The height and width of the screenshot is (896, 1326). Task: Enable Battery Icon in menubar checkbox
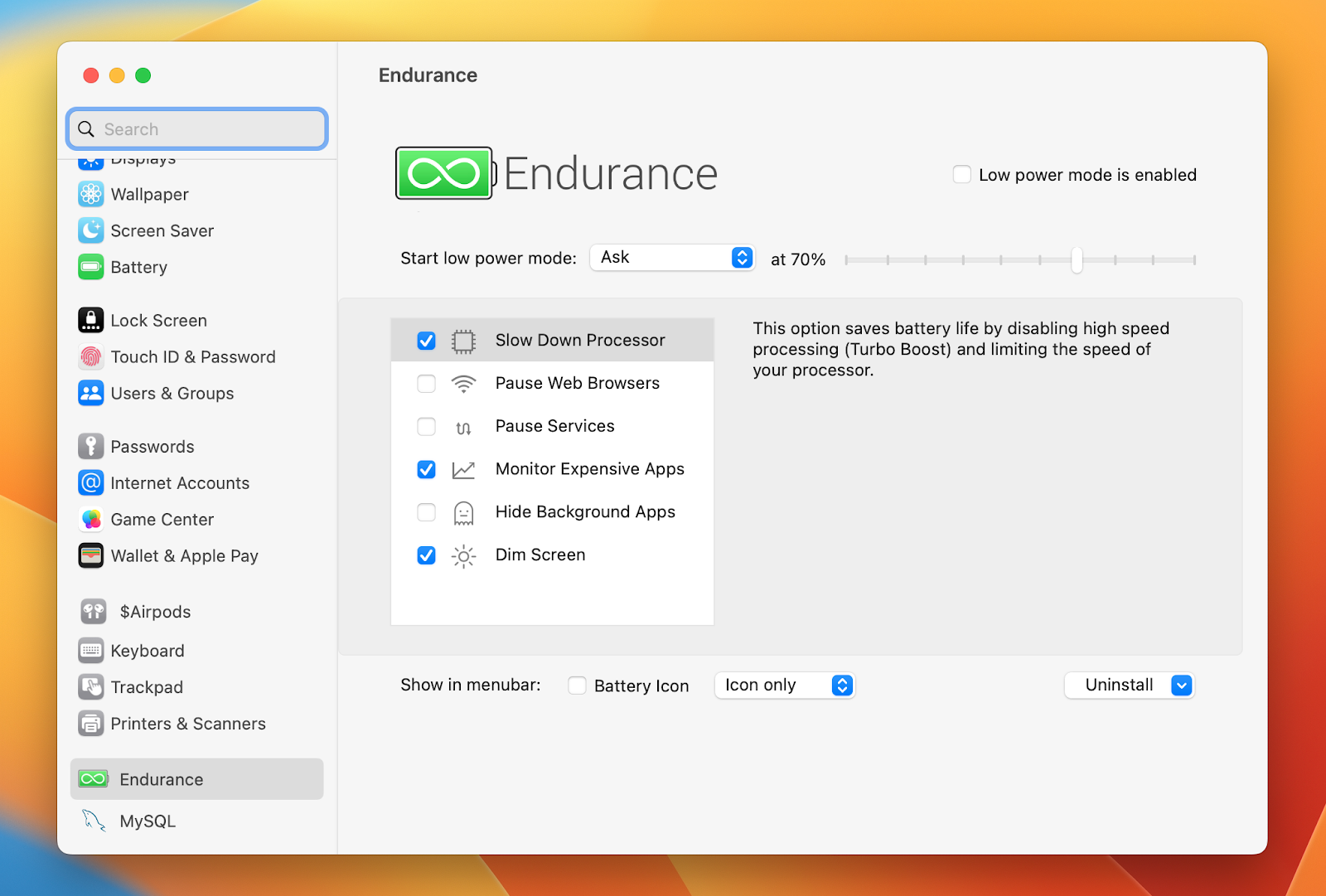click(577, 685)
